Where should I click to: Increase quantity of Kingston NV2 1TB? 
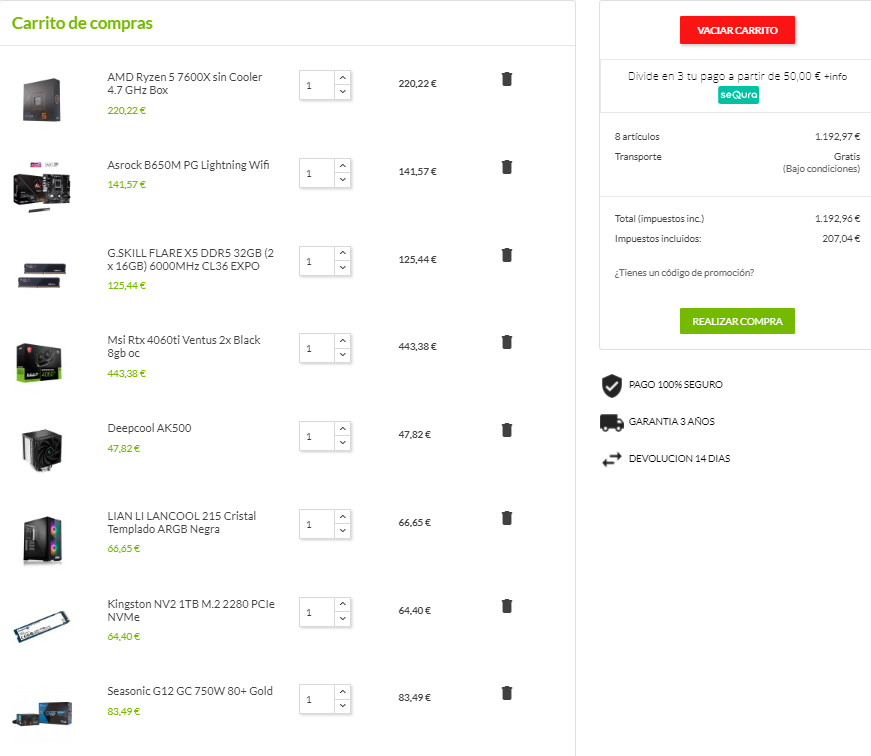pos(343,604)
